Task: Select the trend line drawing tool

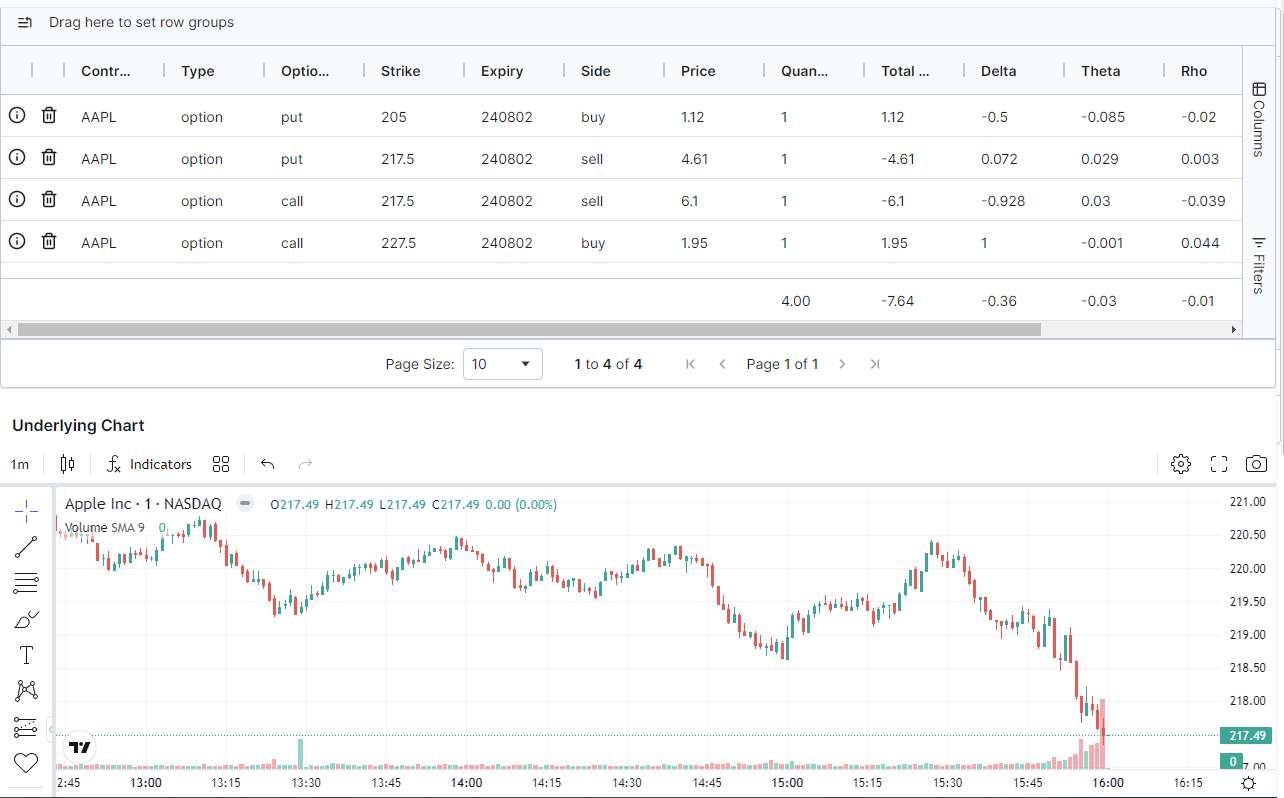Action: point(26,547)
